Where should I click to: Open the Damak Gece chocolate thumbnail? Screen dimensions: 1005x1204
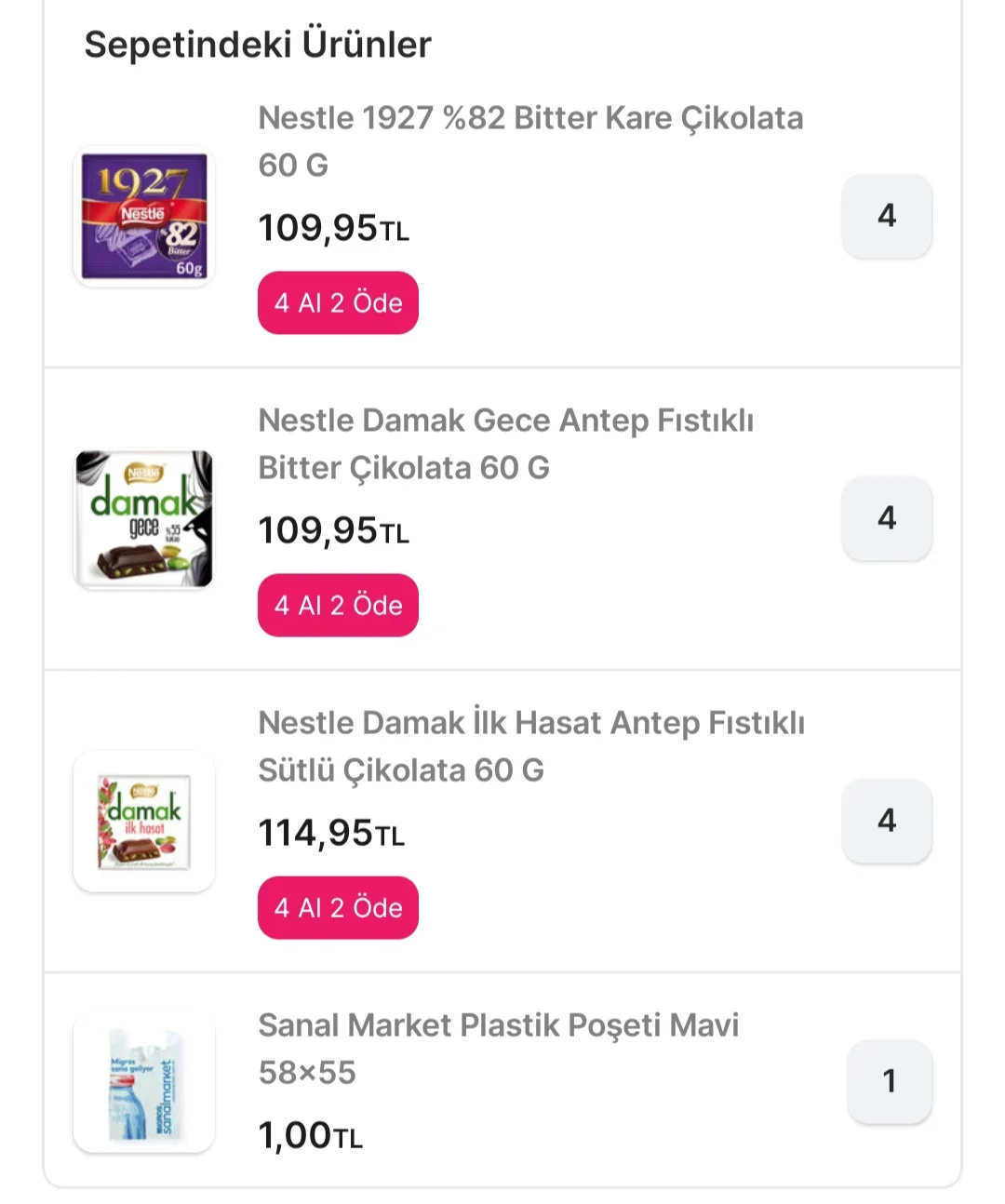[x=144, y=519]
